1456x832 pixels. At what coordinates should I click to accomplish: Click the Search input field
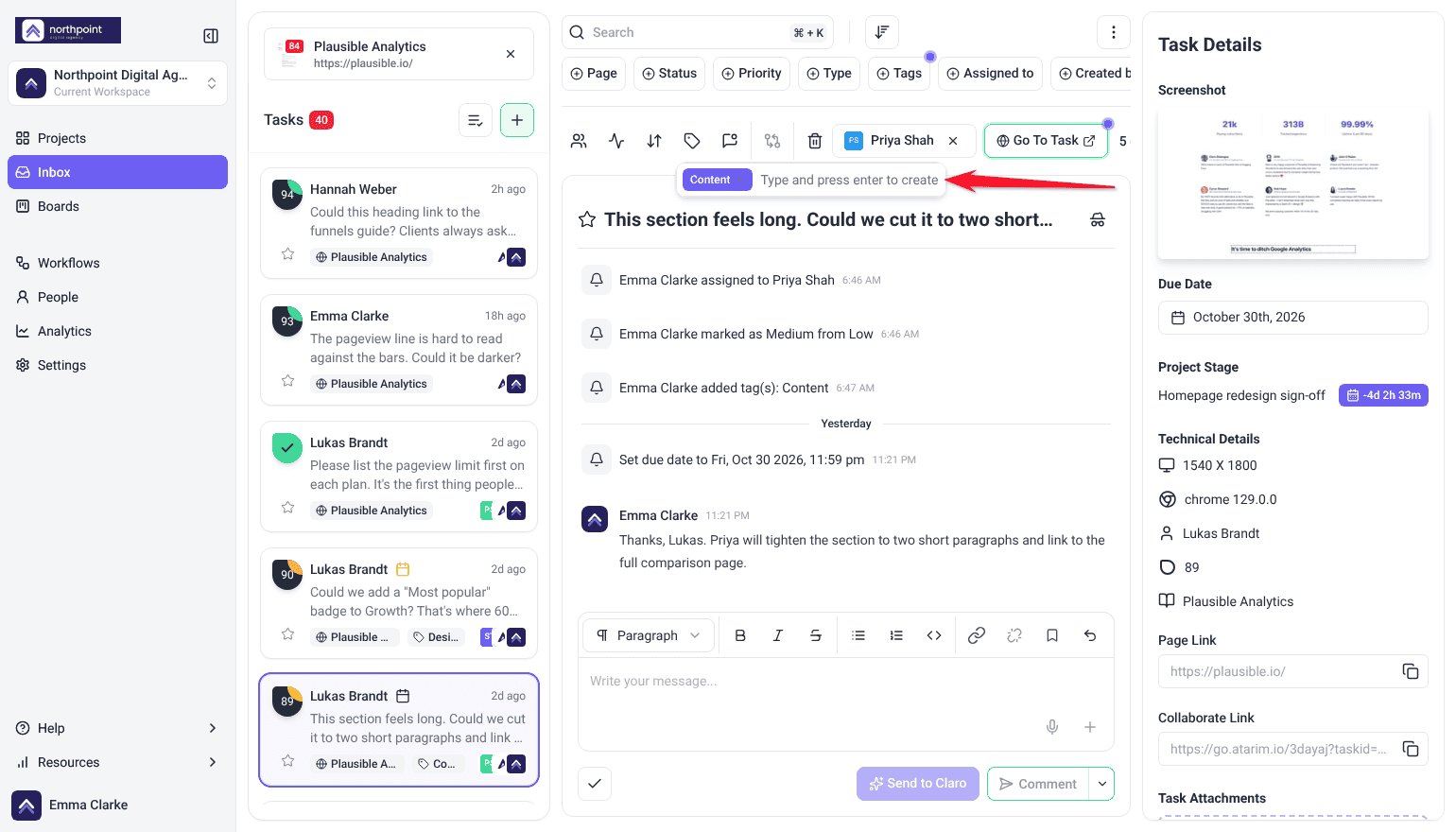(x=698, y=32)
